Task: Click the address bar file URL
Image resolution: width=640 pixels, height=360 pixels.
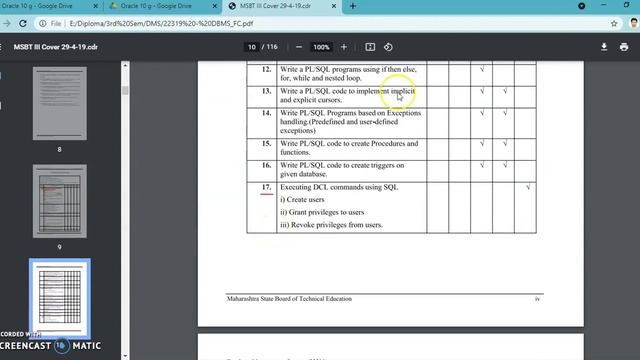Action: point(161,24)
